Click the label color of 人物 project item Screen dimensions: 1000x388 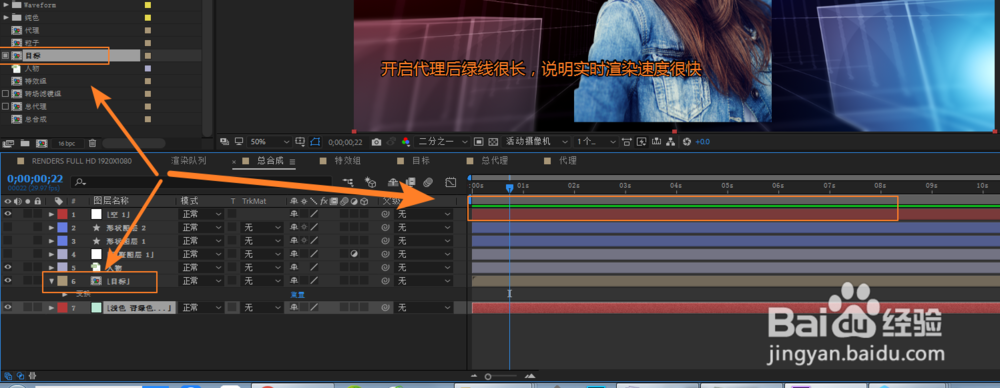[x=148, y=68]
